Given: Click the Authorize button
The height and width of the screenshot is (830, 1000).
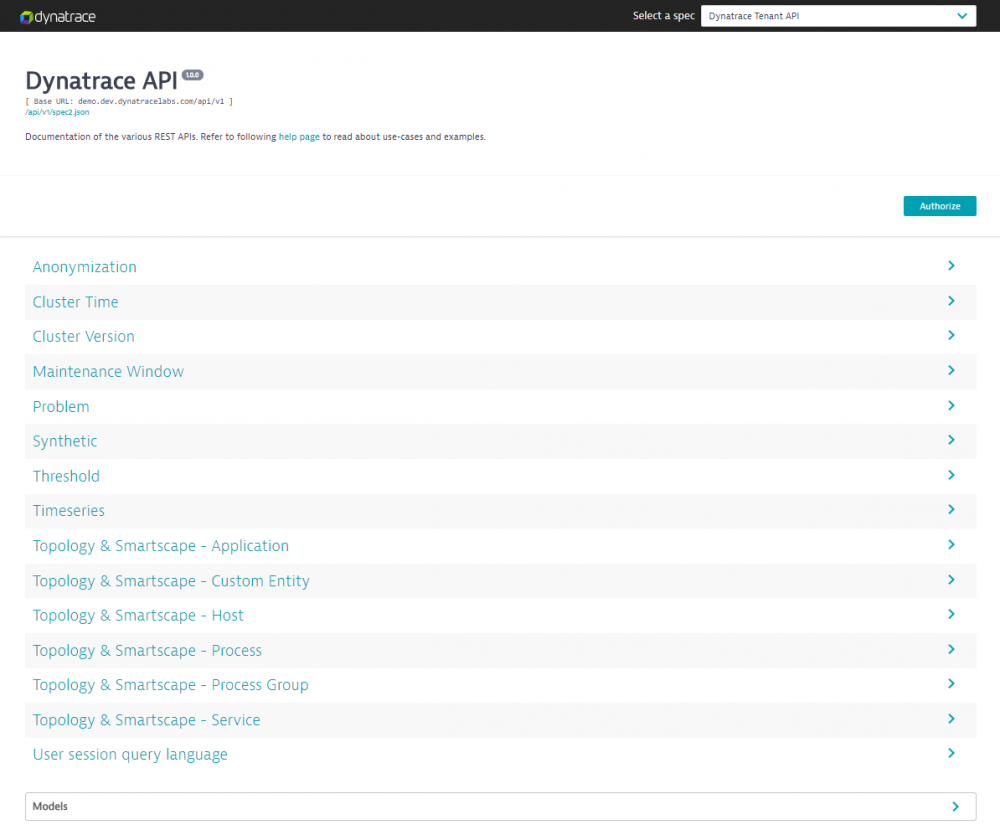Looking at the screenshot, I should click(x=939, y=206).
